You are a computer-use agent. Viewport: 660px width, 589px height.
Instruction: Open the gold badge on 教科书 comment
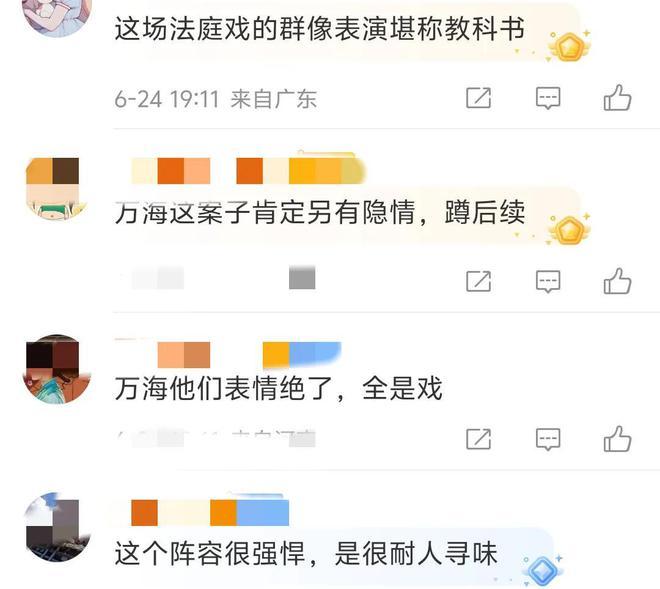[x=570, y=46]
